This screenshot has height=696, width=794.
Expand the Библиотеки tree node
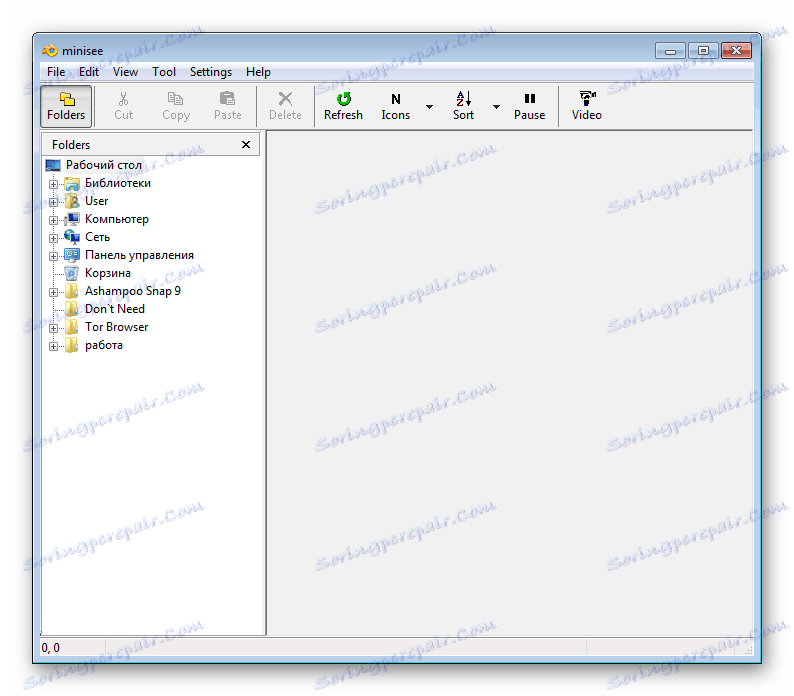pyautogui.click(x=53, y=184)
